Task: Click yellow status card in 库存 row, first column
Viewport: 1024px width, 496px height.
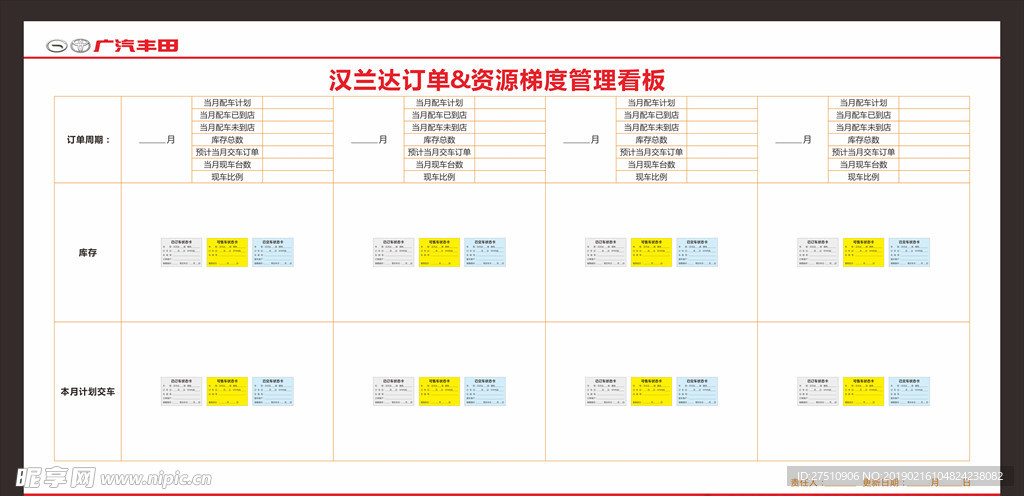Action: pos(227,252)
